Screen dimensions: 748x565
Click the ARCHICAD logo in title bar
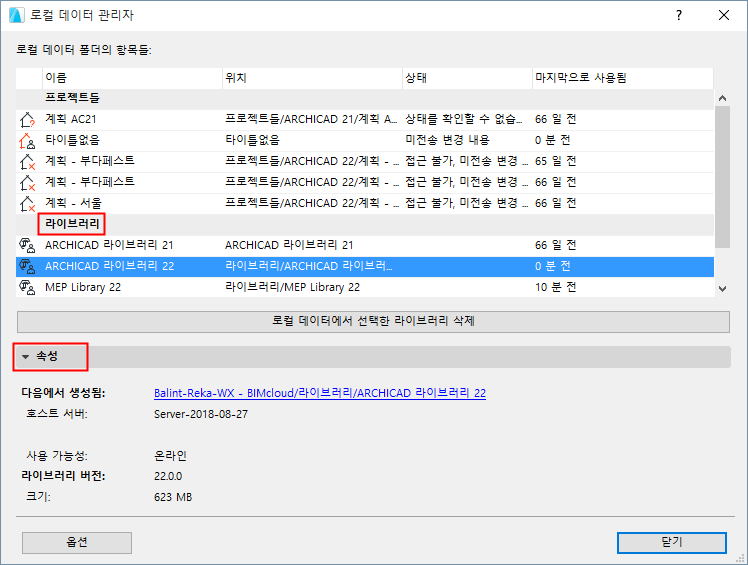(16, 15)
